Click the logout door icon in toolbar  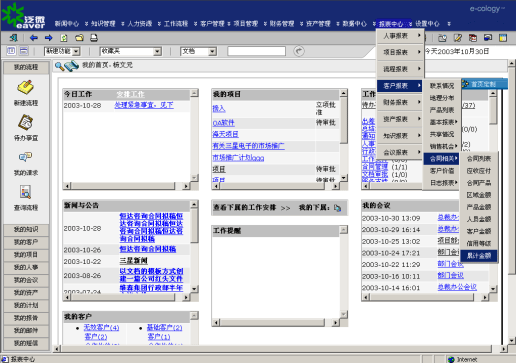point(14,38)
